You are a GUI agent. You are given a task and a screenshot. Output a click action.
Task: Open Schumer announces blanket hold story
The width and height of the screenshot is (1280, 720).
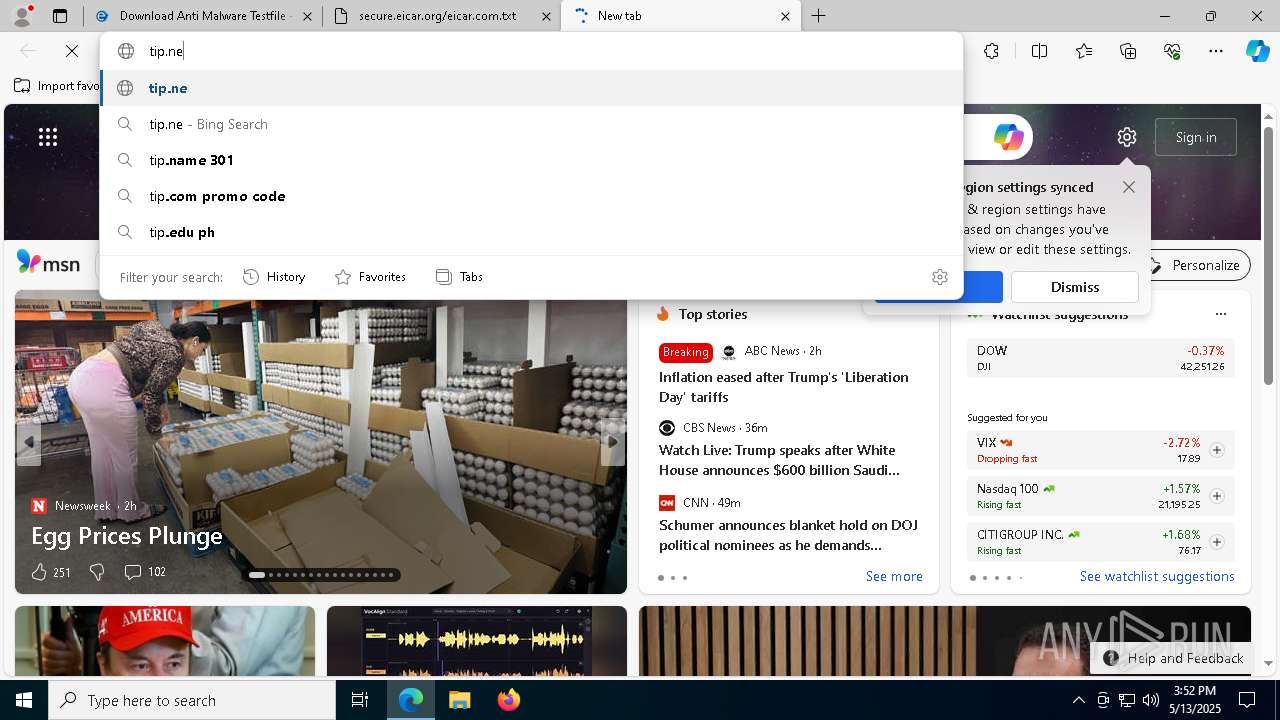coord(788,535)
